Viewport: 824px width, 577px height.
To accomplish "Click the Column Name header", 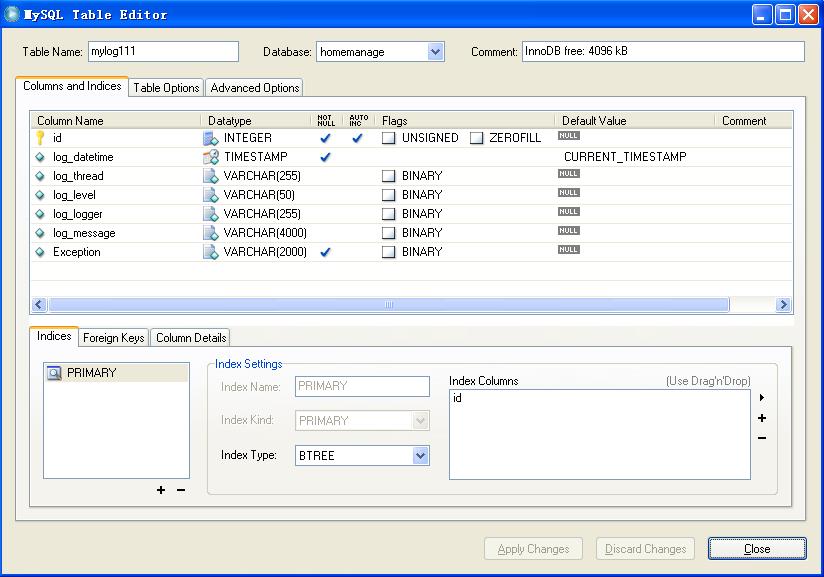I will [70, 121].
